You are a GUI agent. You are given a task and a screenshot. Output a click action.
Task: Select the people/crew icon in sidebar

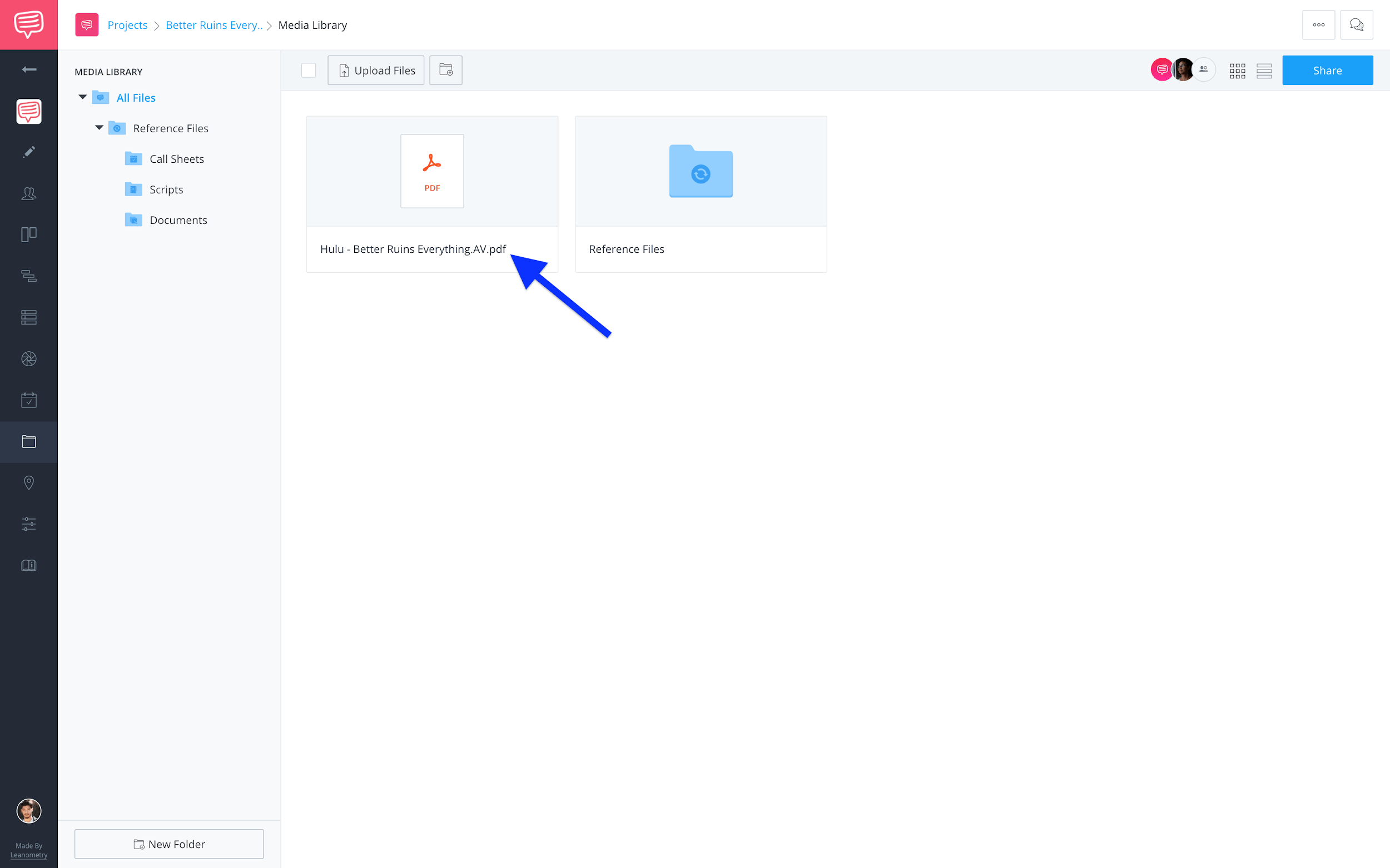tap(28, 194)
